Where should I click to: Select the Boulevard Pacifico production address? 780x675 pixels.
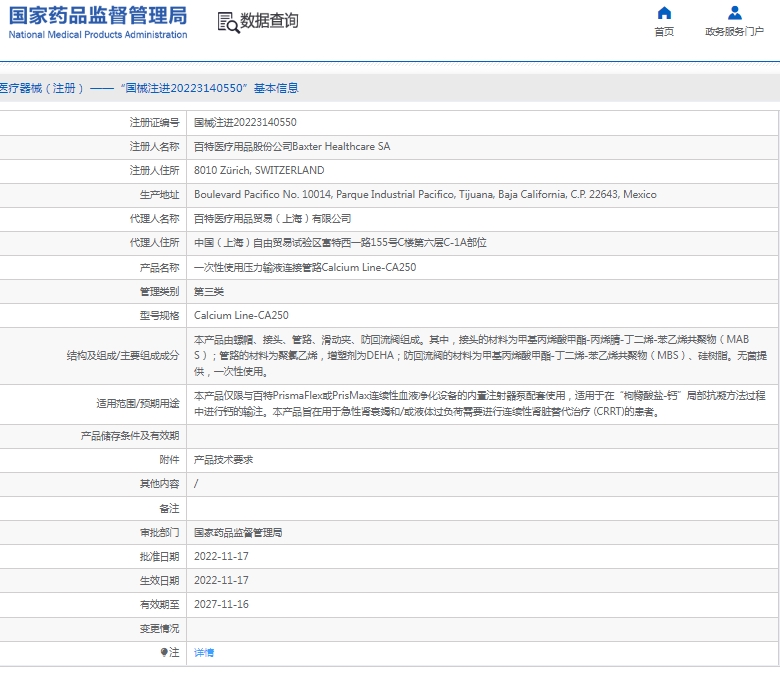point(425,194)
